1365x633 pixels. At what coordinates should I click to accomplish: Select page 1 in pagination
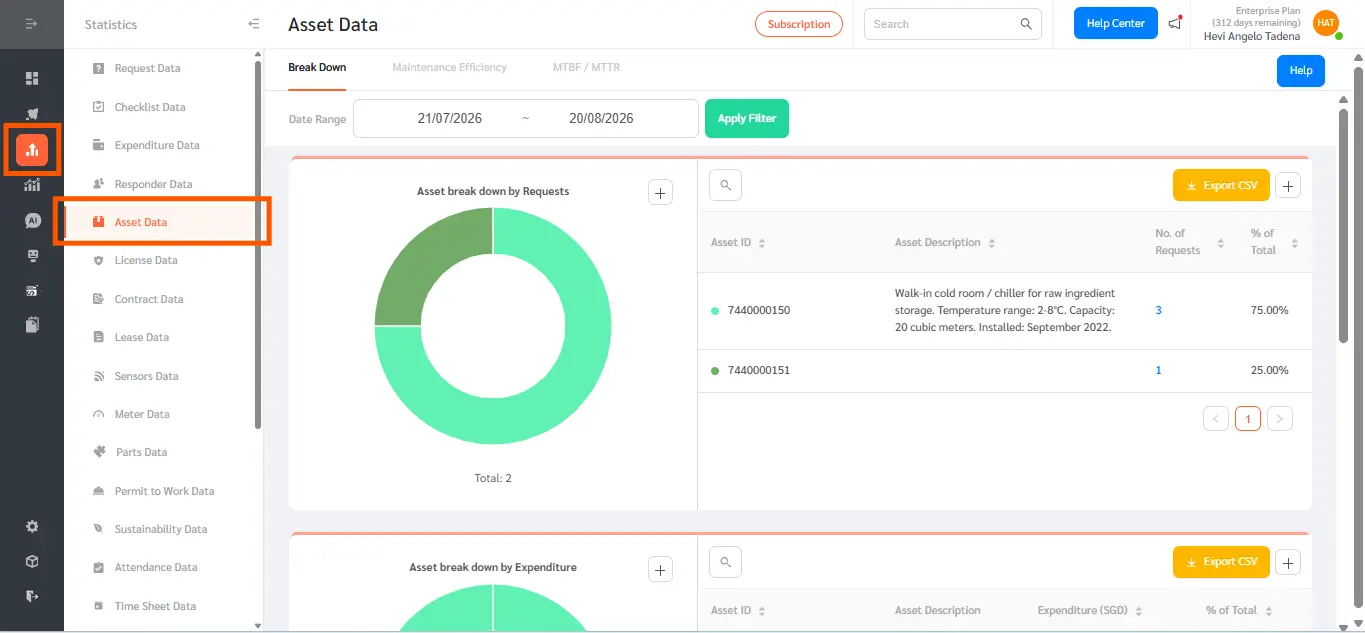tap(1248, 419)
